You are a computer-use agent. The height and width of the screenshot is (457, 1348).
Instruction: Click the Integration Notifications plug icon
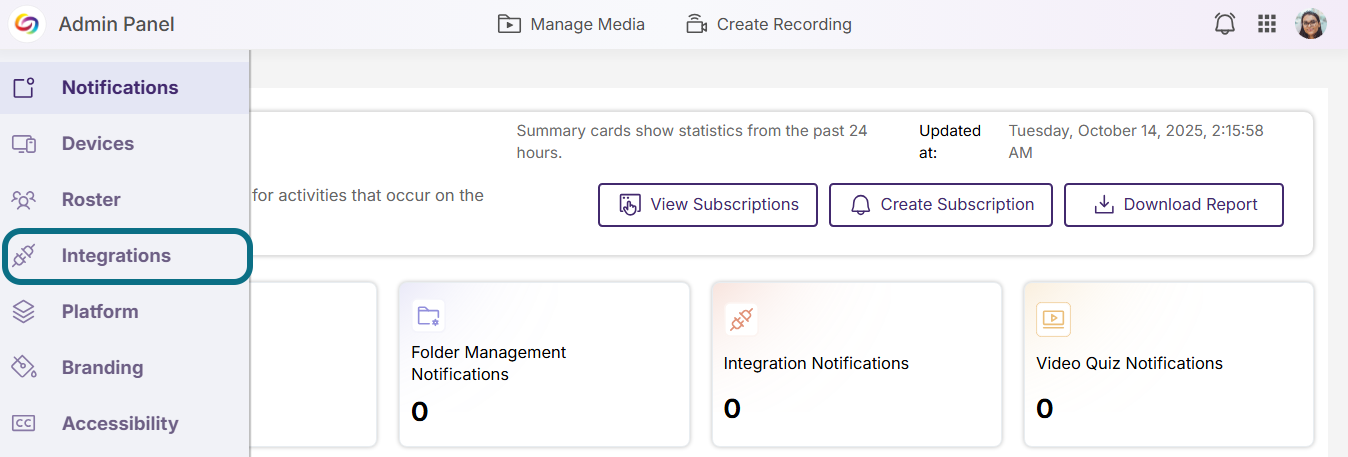pos(741,319)
